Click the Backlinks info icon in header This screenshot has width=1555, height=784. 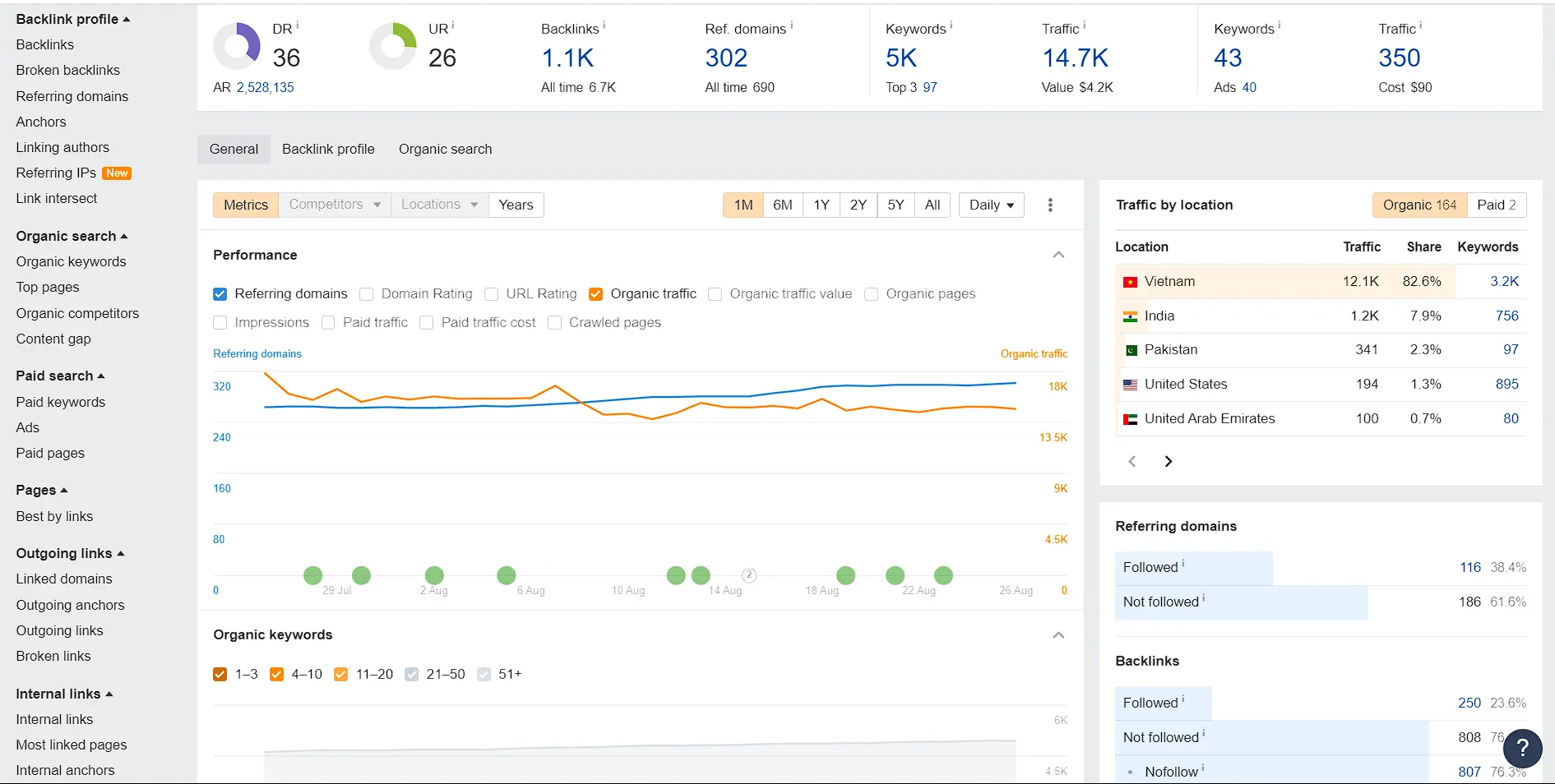pos(604,25)
